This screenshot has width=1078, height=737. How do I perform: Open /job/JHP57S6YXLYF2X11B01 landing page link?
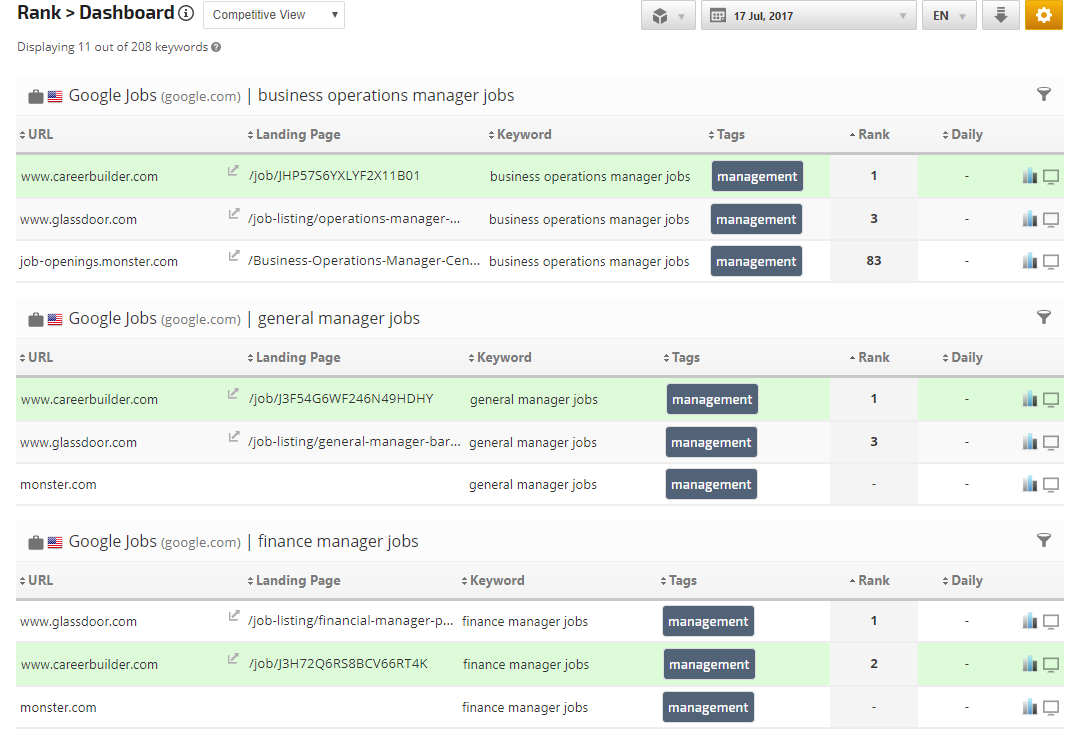tap(334, 176)
